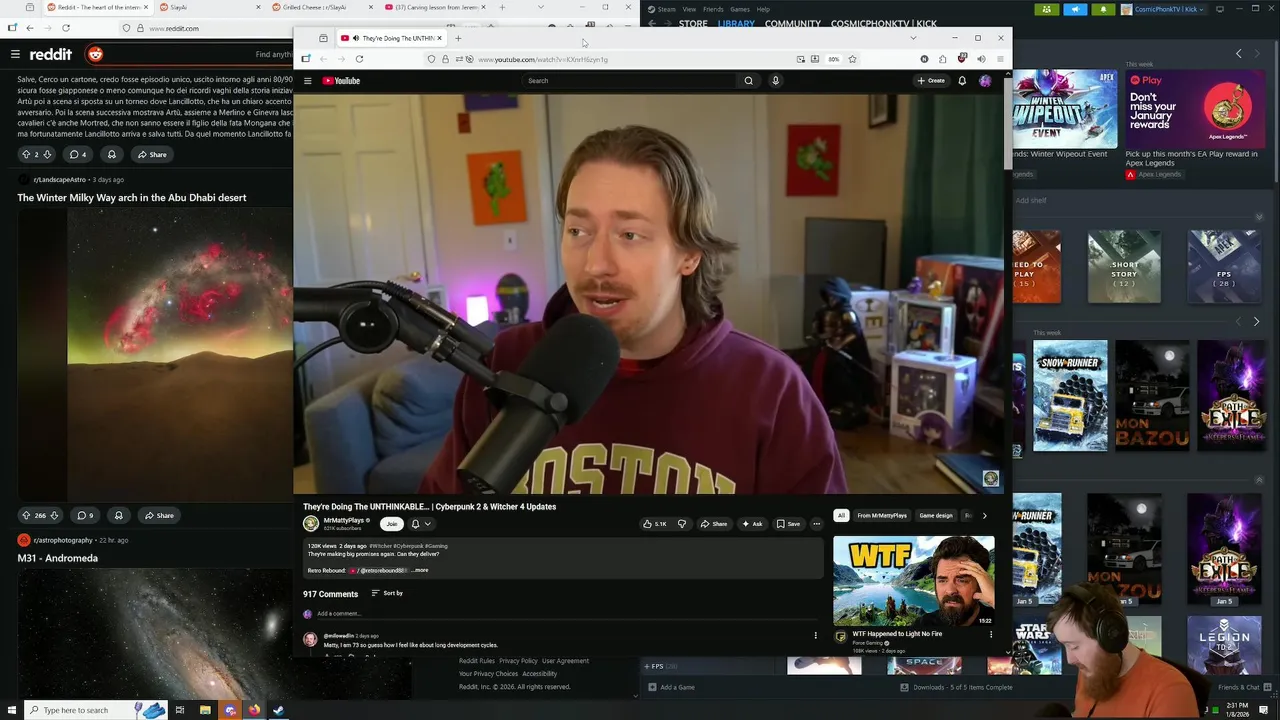Join MrMattyPlays channel membership
This screenshot has height=720, width=1280.
(391, 524)
